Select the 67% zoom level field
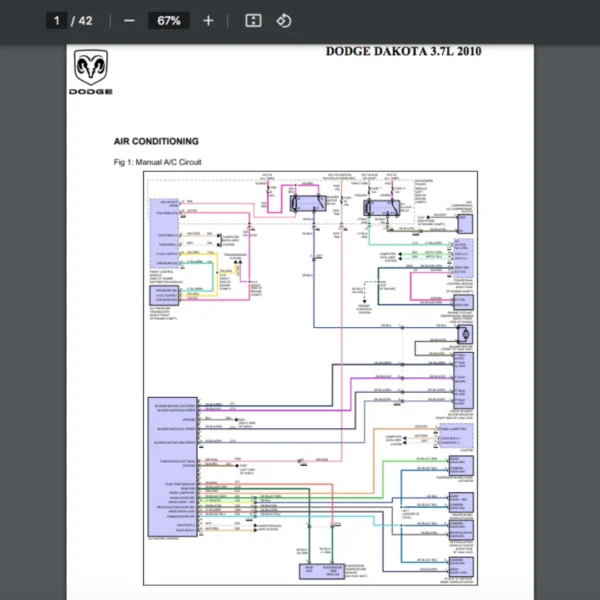Screen dimensions: 600x600 point(167,20)
